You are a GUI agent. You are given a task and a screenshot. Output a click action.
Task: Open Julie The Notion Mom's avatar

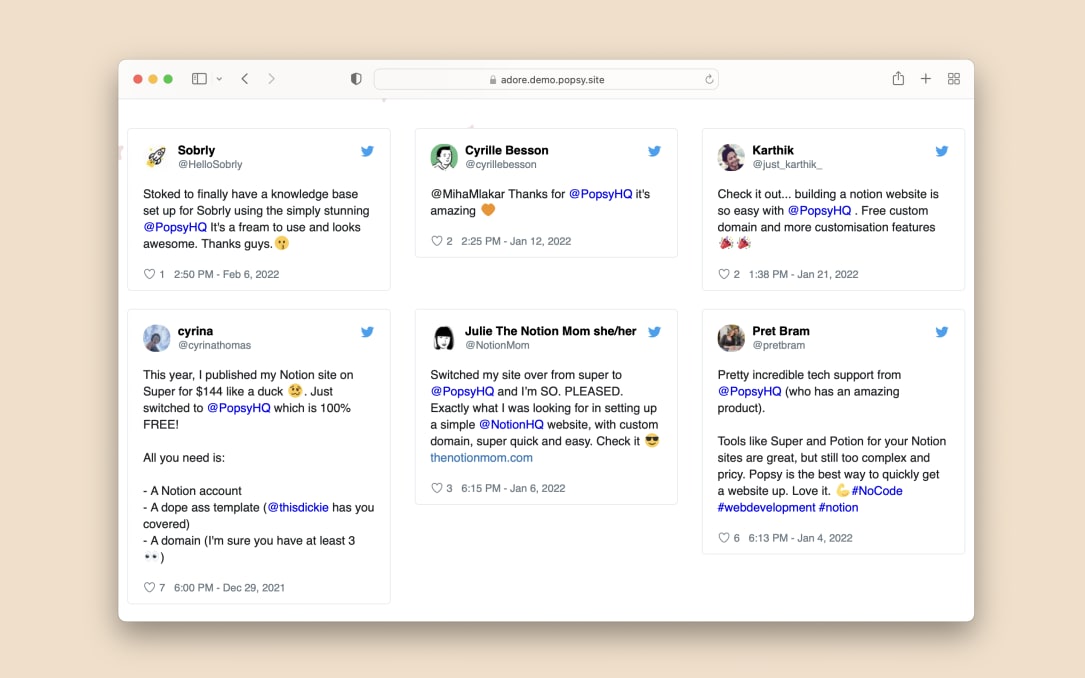pyautogui.click(x=444, y=338)
